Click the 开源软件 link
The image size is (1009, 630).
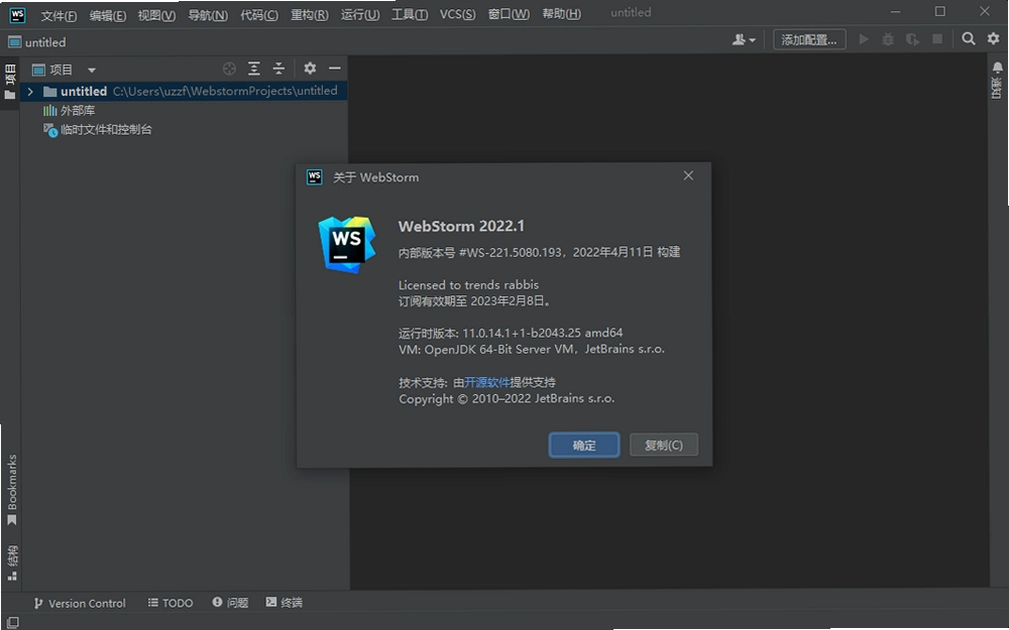tap(486, 382)
